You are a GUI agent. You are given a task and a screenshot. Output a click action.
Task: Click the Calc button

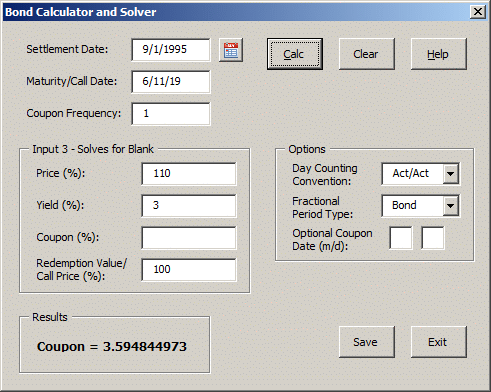pyautogui.click(x=295, y=54)
